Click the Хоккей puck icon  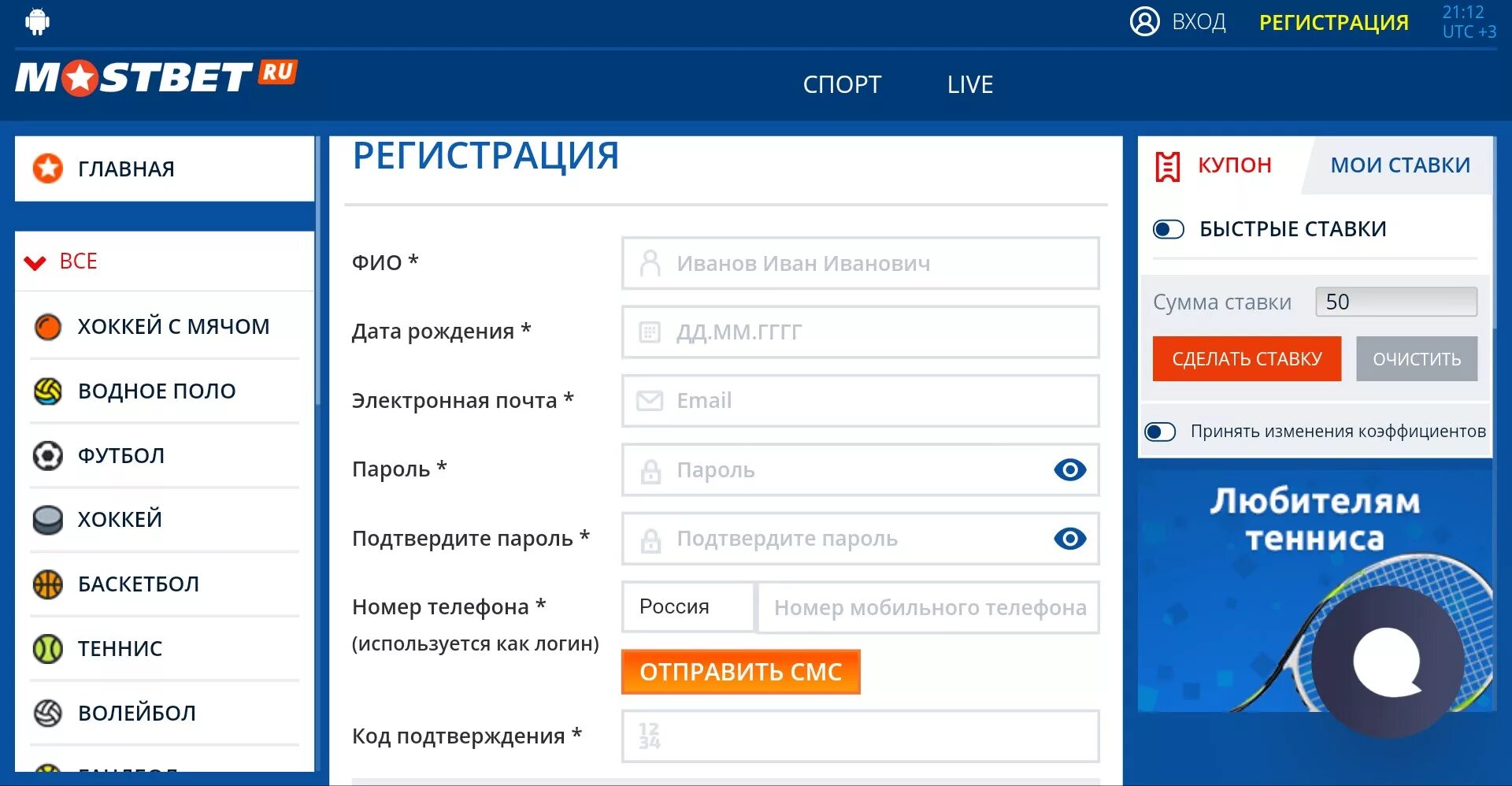[x=48, y=520]
